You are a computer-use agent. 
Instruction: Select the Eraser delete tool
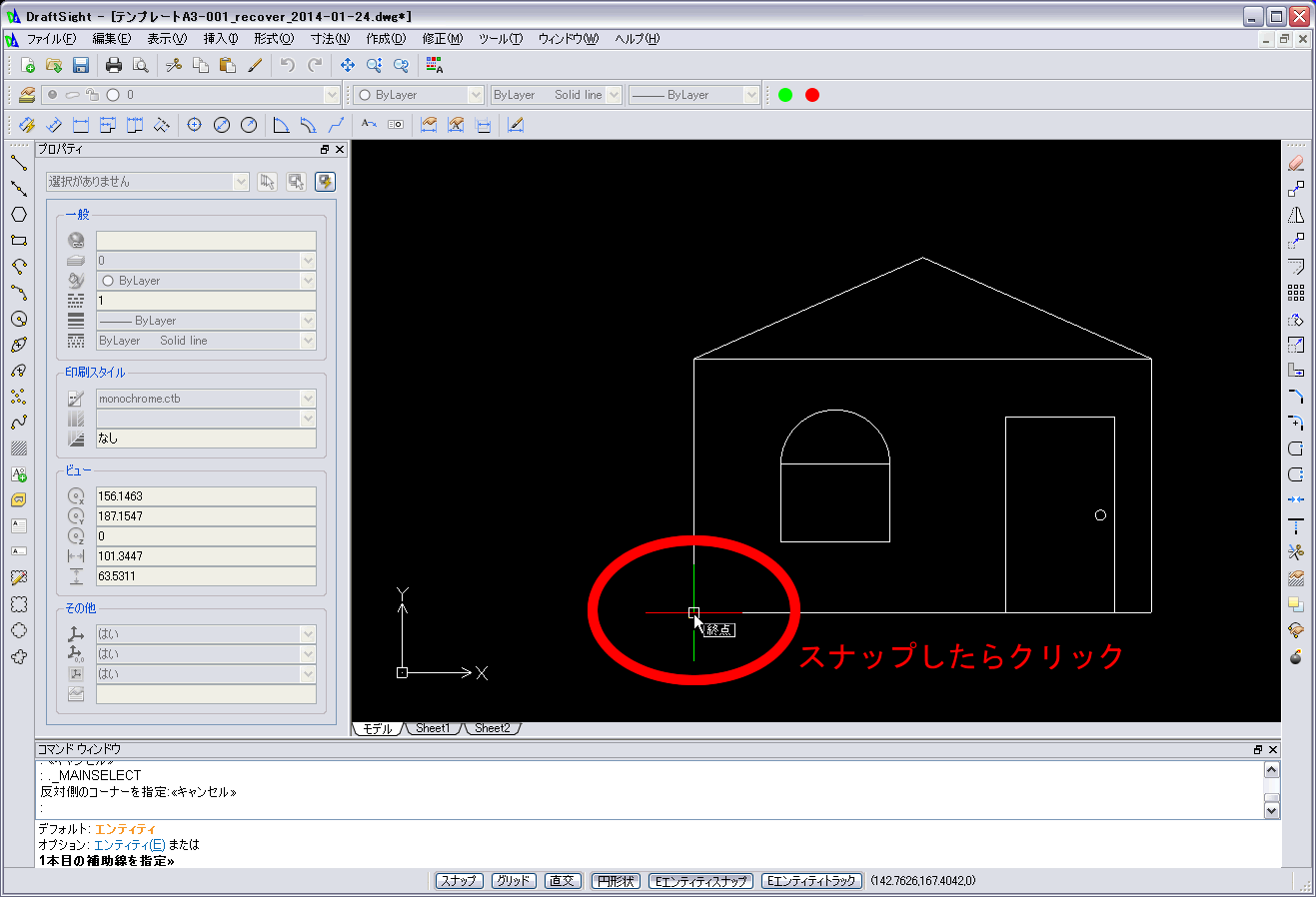[x=1296, y=163]
